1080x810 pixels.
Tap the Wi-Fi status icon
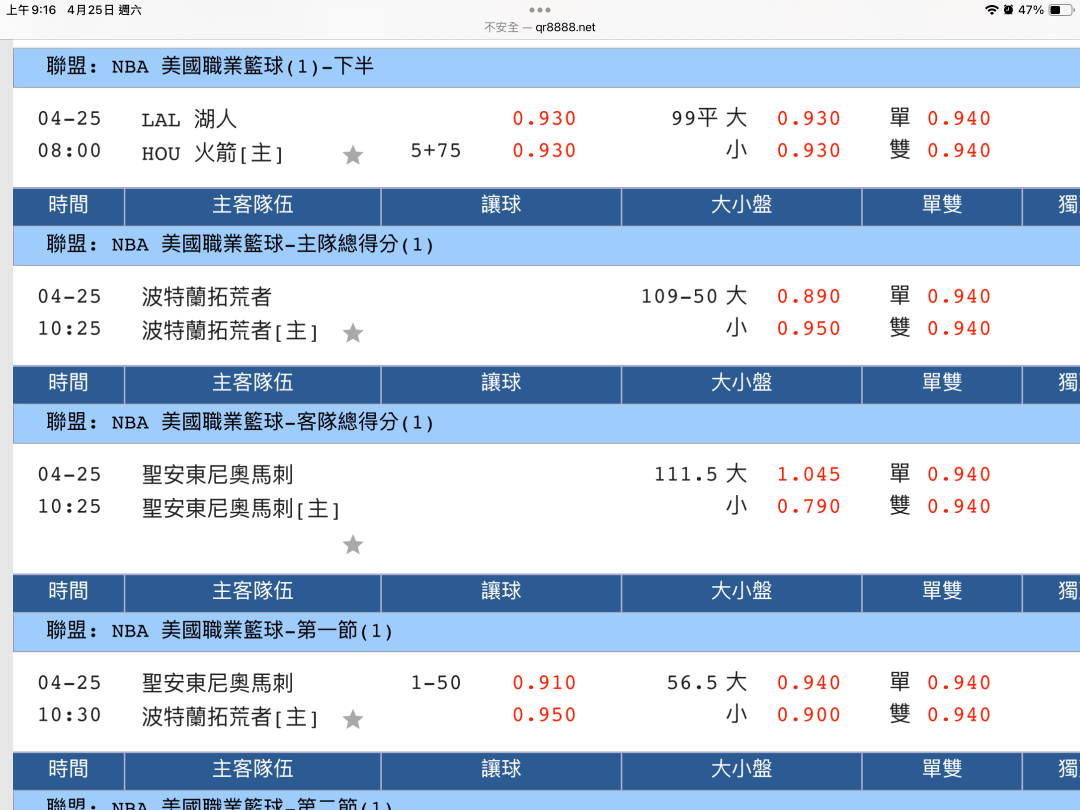(x=991, y=10)
